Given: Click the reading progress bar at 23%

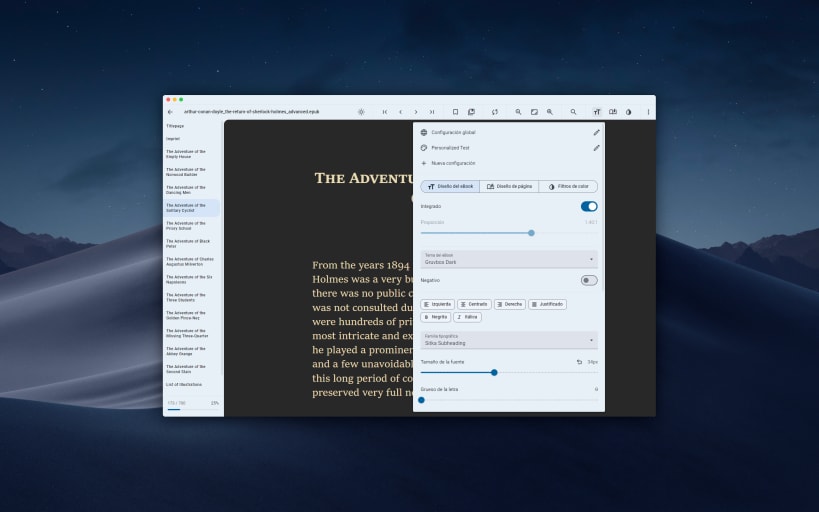Looking at the screenshot, I should [193, 410].
